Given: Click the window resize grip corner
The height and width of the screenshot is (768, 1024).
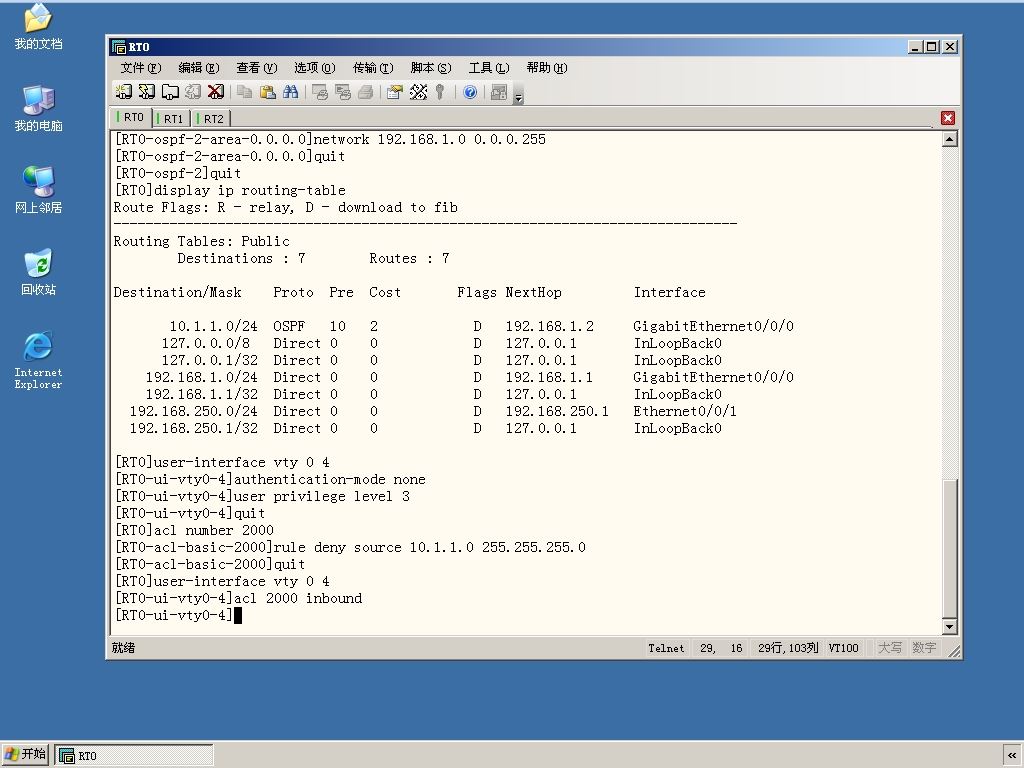Looking at the screenshot, I should pos(954,651).
